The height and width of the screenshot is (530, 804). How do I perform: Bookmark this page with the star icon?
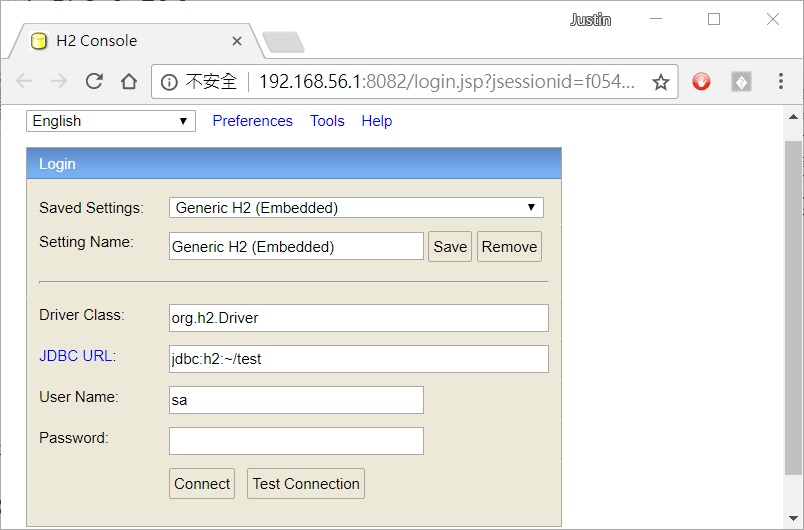[661, 82]
